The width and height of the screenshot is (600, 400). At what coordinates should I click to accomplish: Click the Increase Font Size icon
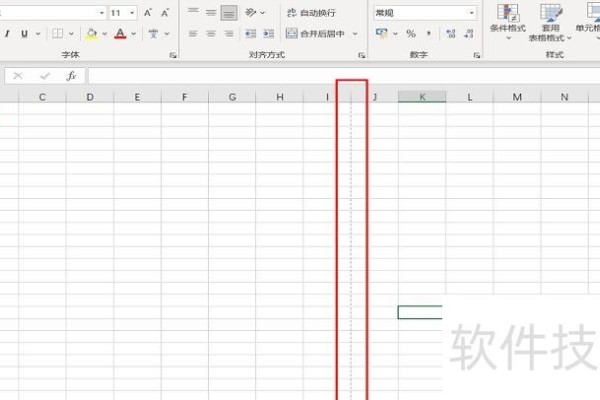click(148, 13)
